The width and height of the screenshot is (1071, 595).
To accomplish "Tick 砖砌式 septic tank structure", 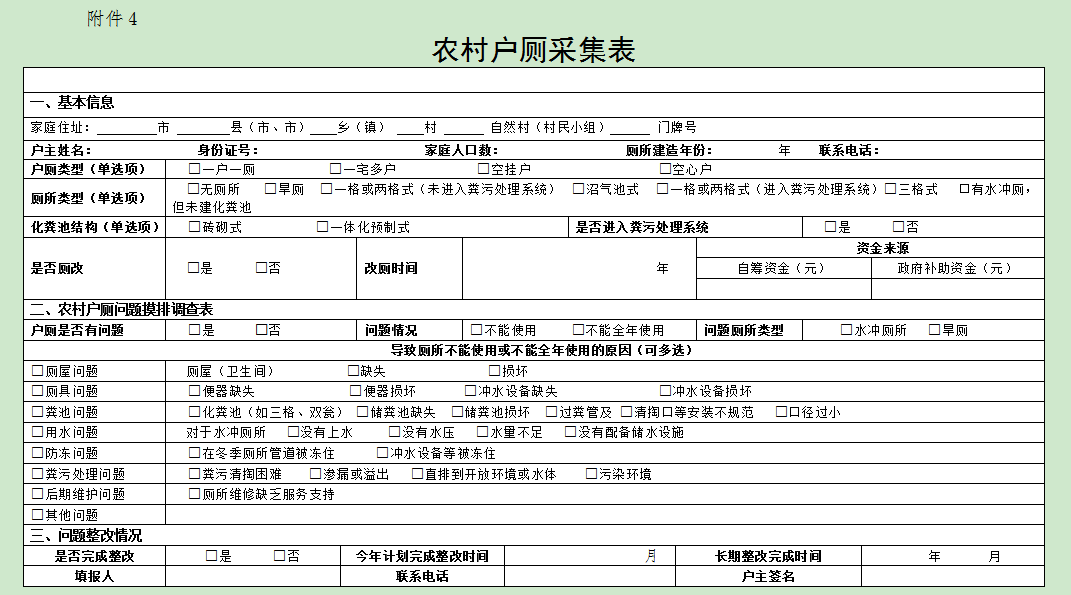I will pyautogui.click(x=195, y=227).
